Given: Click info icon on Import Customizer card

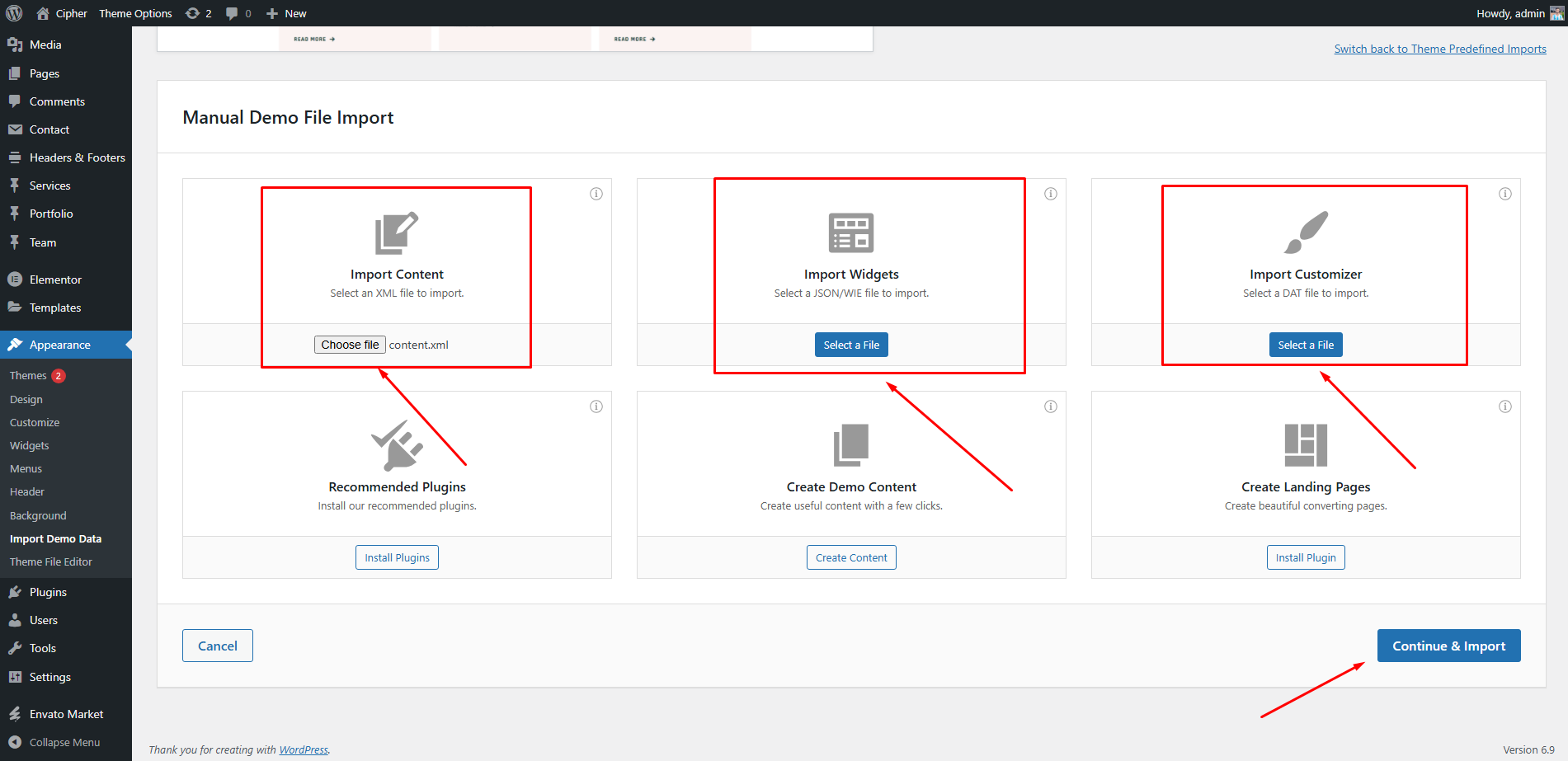Looking at the screenshot, I should pos(1505,194).
